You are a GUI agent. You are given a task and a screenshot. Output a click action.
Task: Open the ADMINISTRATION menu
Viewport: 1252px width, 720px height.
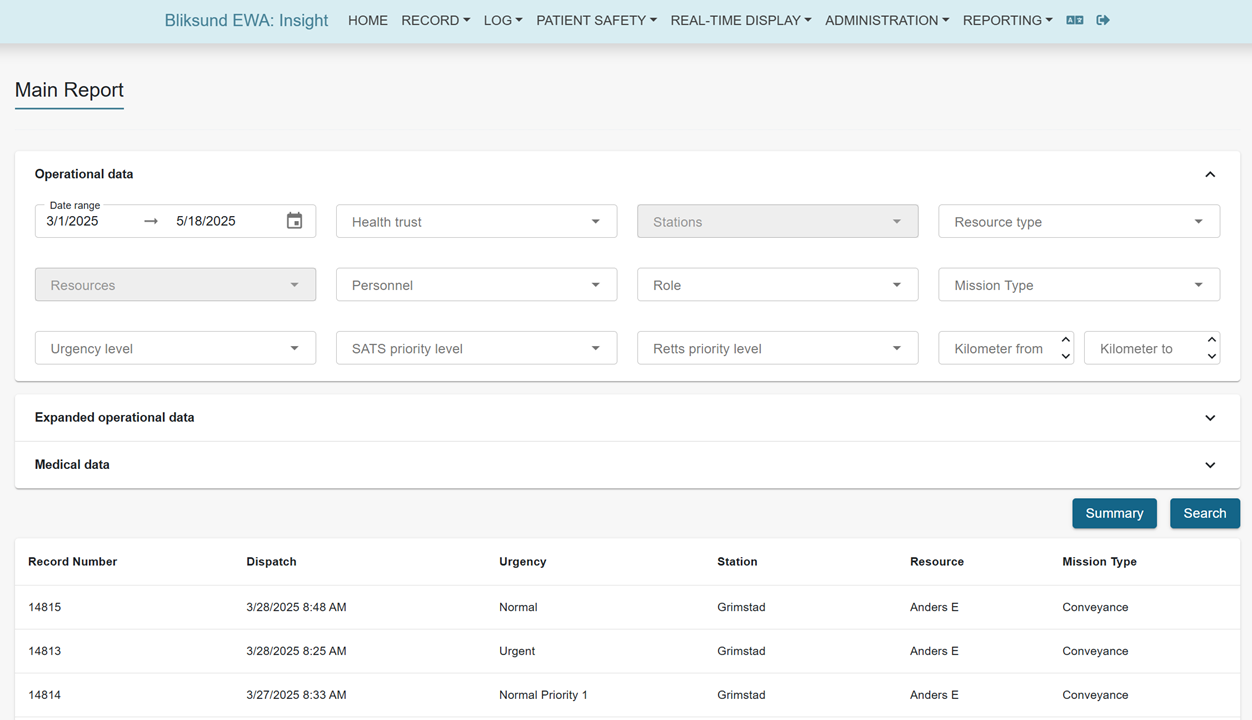coord(887,20)
